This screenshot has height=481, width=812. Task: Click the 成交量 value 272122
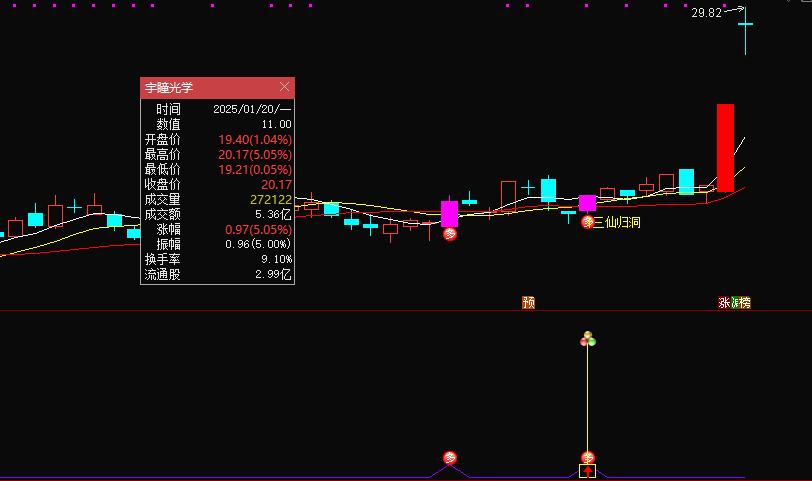[x=270, y=199]
